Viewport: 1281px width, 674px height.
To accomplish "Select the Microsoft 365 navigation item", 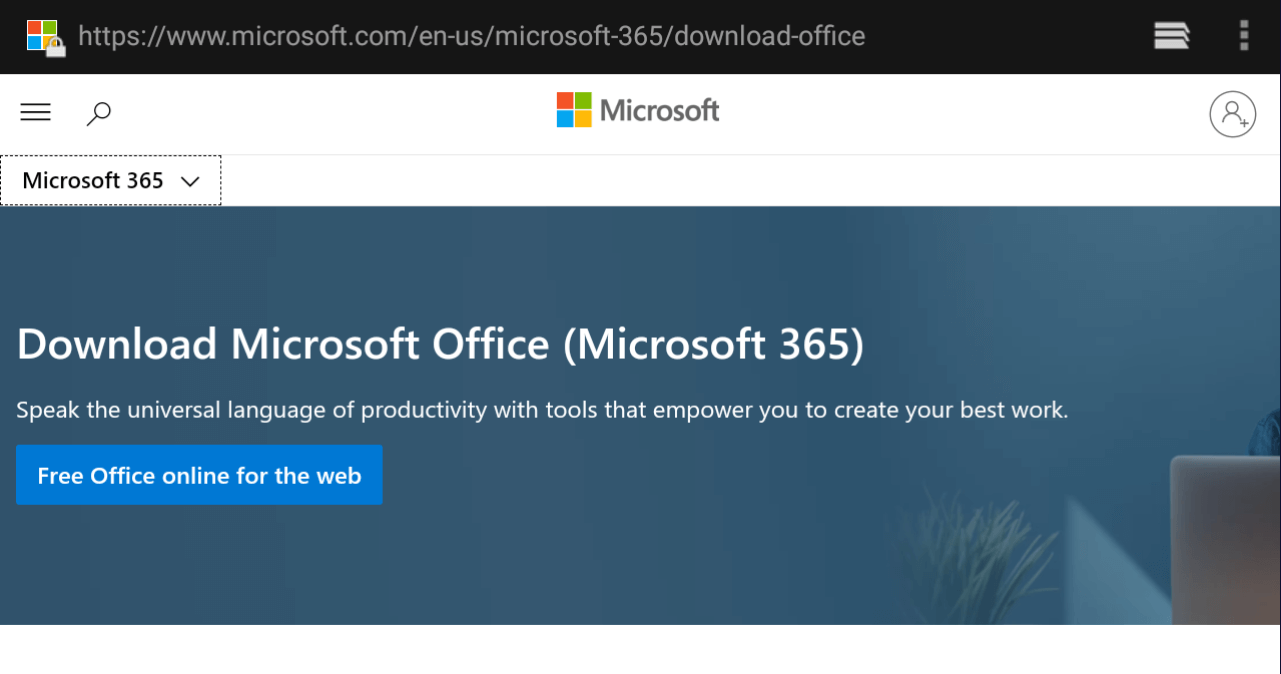I will pos(91,180).
